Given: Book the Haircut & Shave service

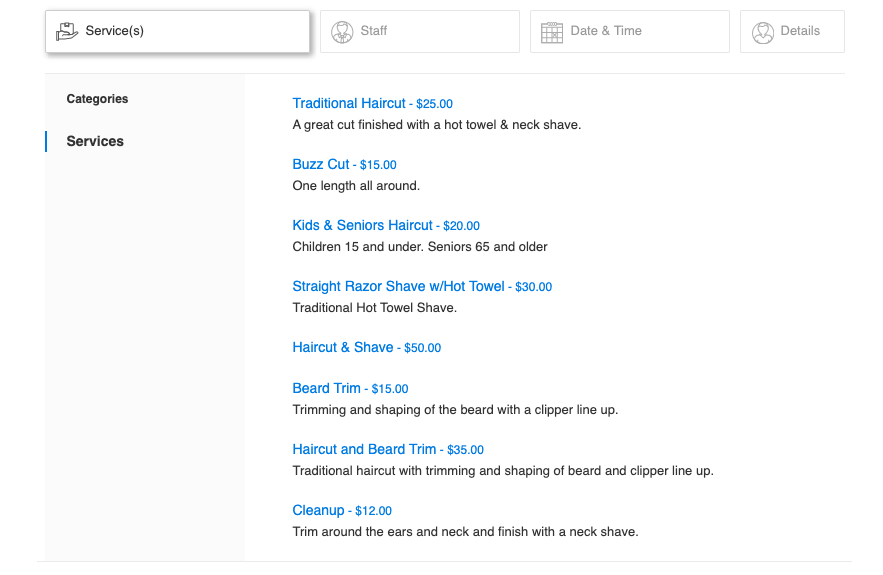Looking at the screenshot, I should [x=343, y=347].
